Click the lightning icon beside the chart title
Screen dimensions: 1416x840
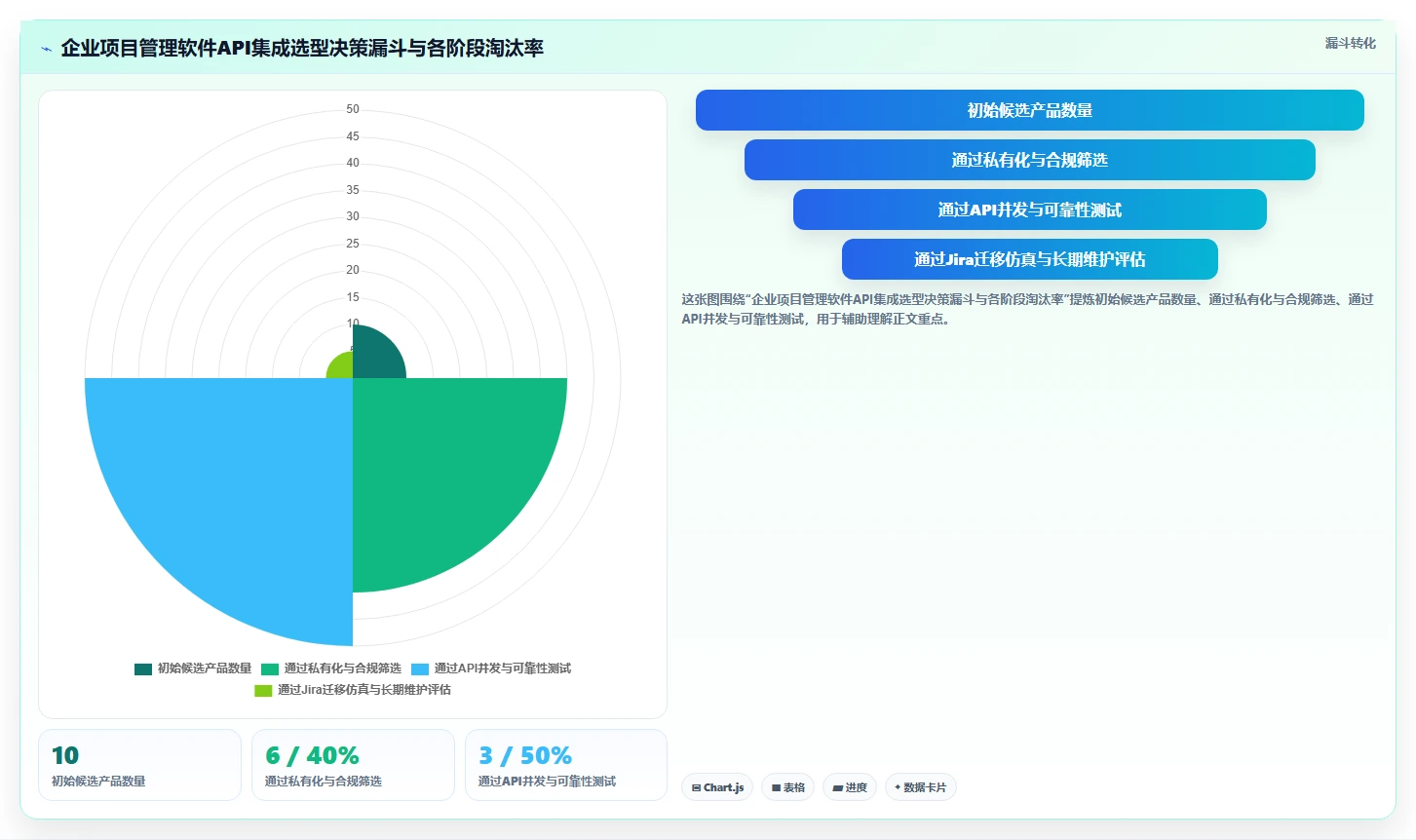coord(46,49)
